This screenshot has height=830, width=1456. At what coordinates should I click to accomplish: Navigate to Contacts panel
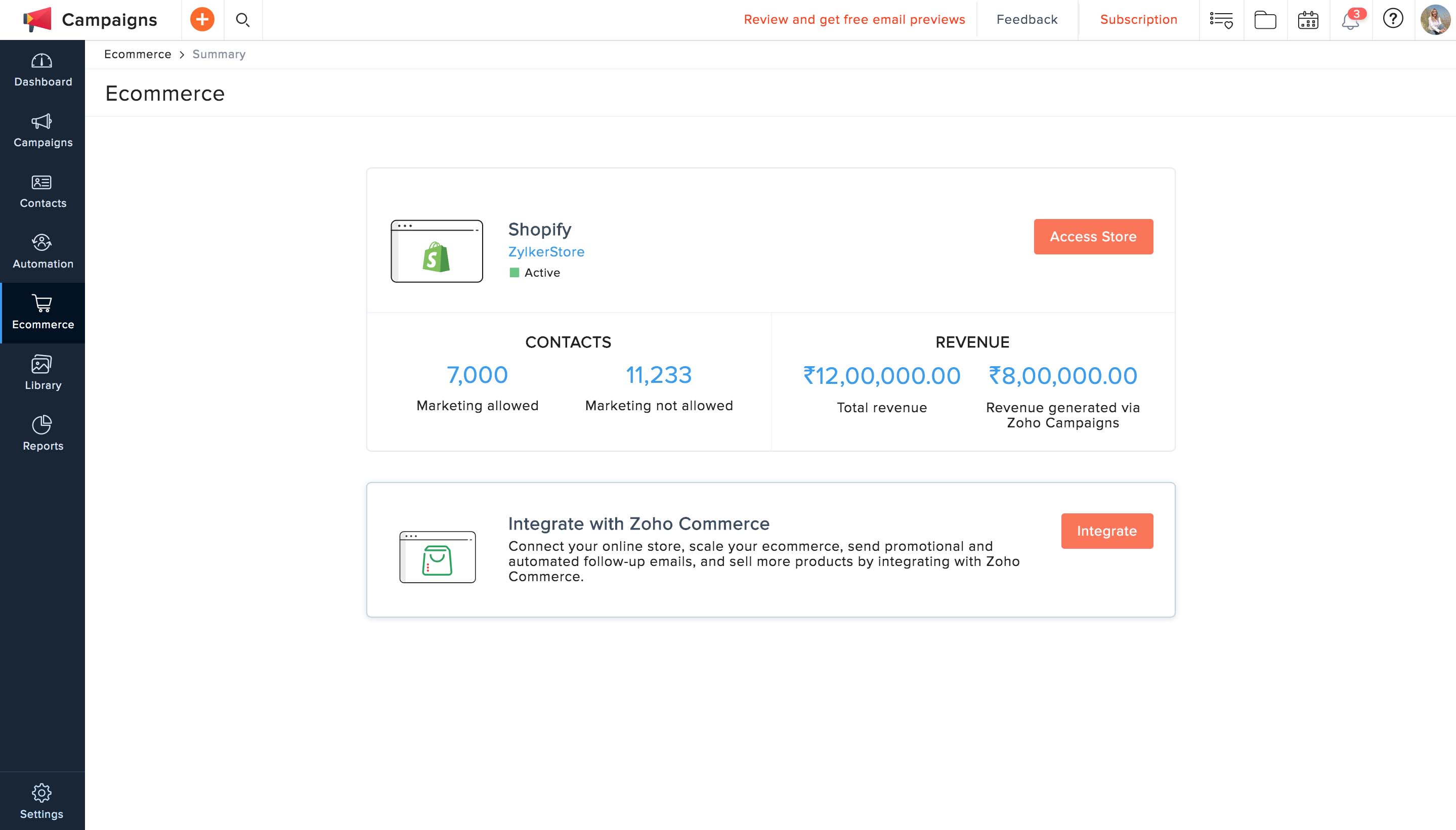[42, 191]
